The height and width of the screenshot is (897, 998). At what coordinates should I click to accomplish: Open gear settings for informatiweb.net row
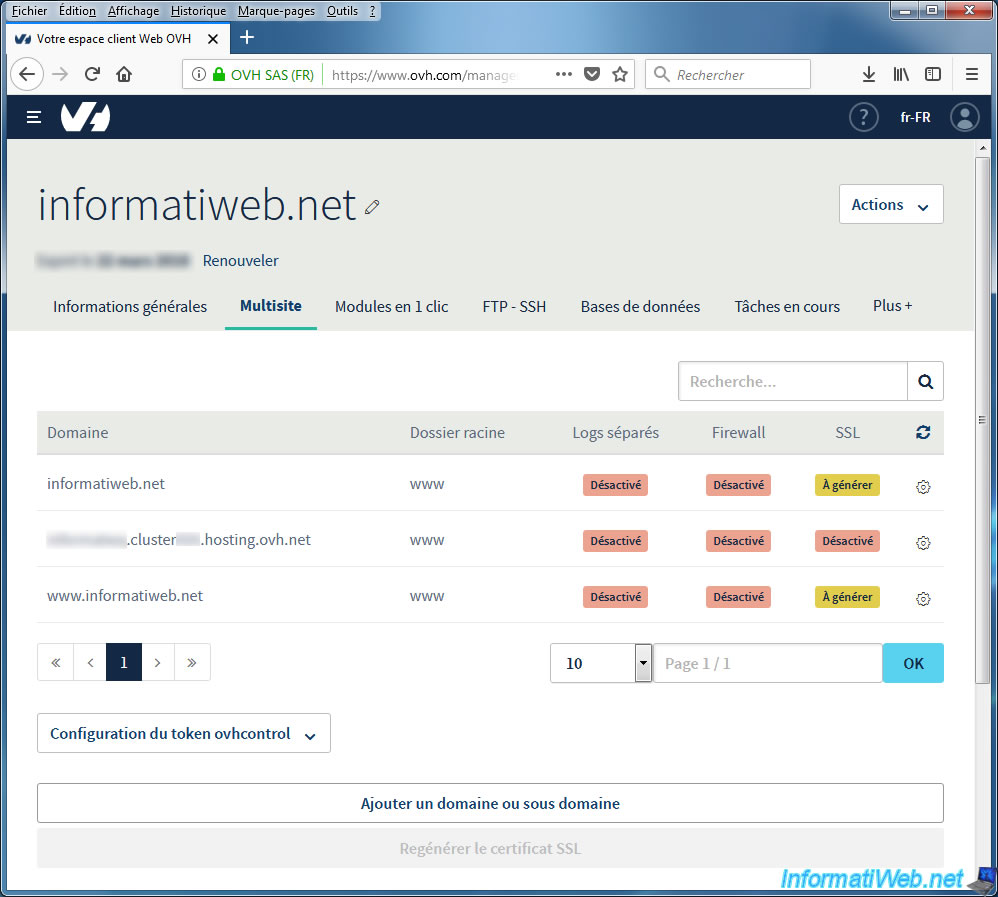923,487
